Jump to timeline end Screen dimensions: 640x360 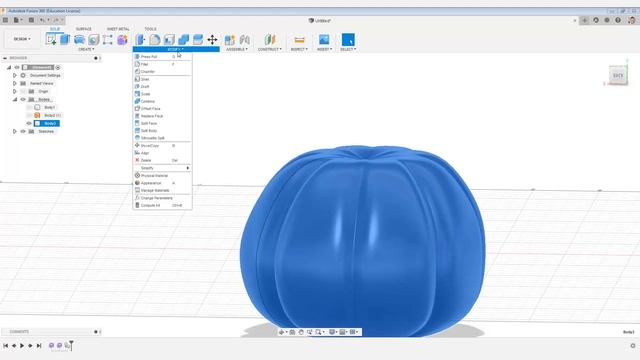click(x=39, y=346)
